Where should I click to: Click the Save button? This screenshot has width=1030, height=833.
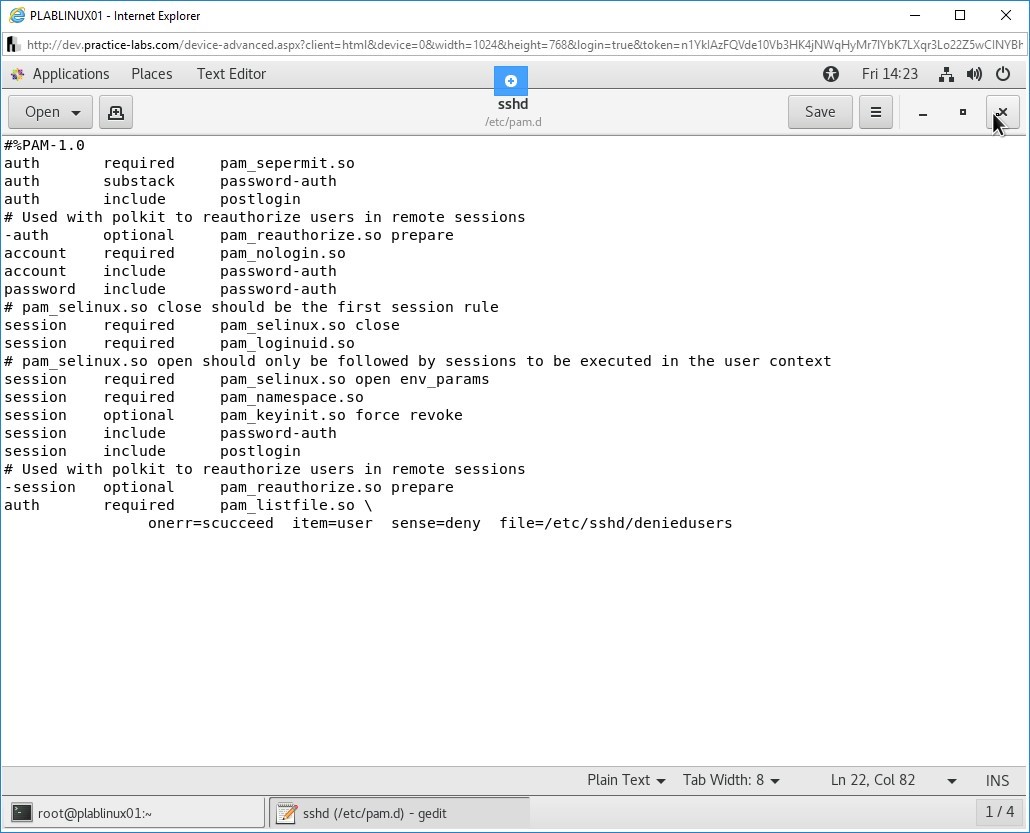click(x=820, y=112)
